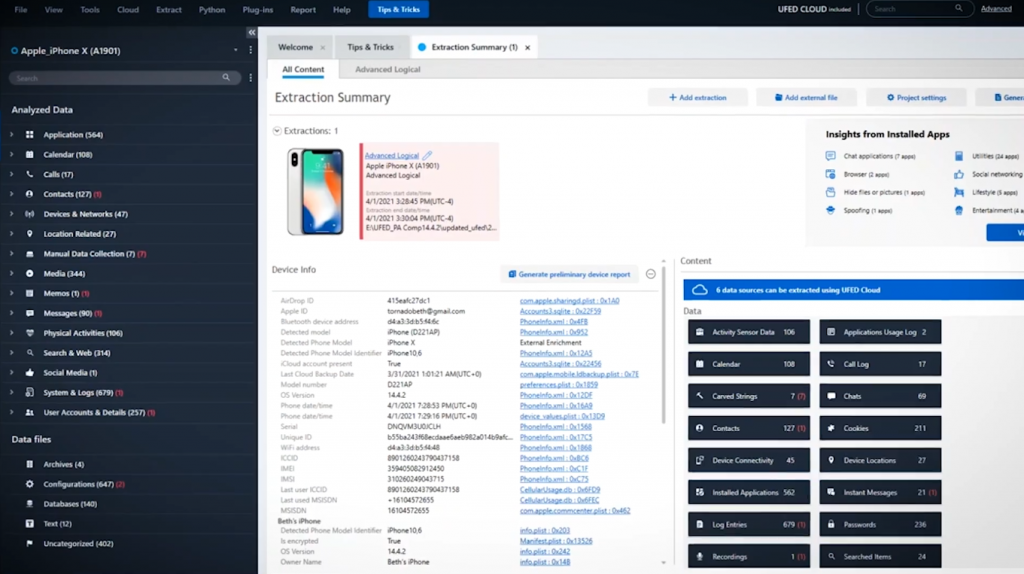Open the Advanced Logical extraction link
1024x574 pixels.
[x=391, y=155]
